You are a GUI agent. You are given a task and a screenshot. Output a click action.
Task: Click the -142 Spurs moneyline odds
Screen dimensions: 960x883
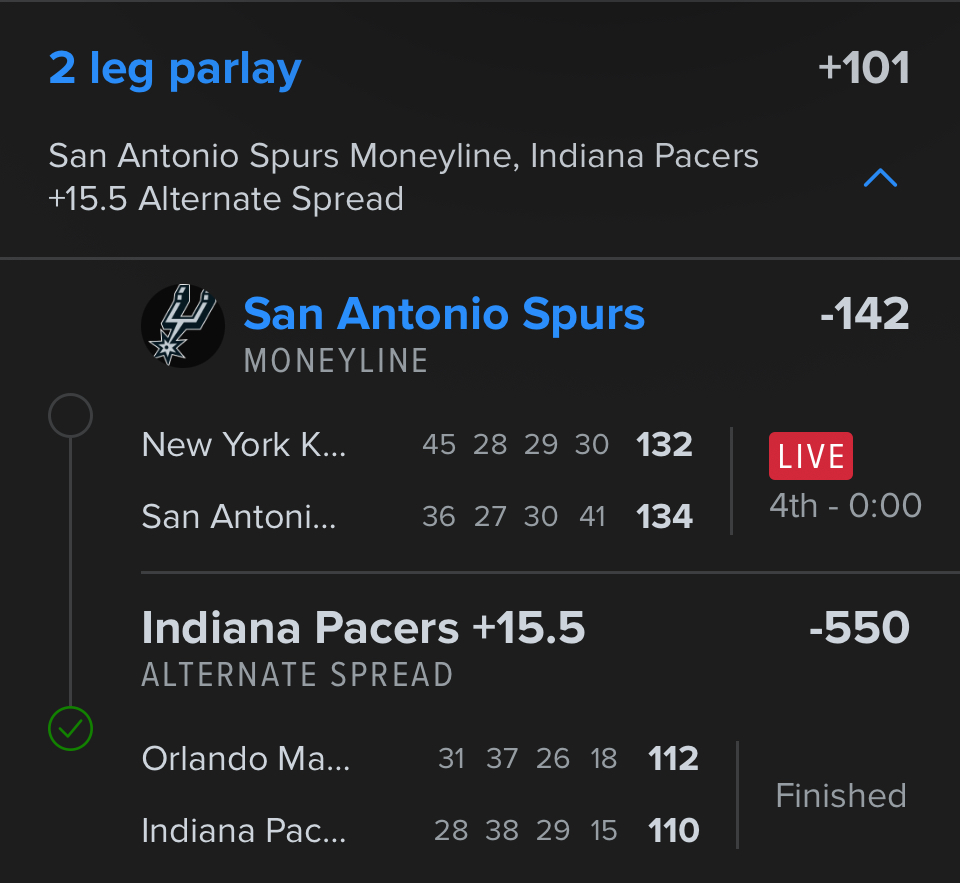click(x=864, y=314)
